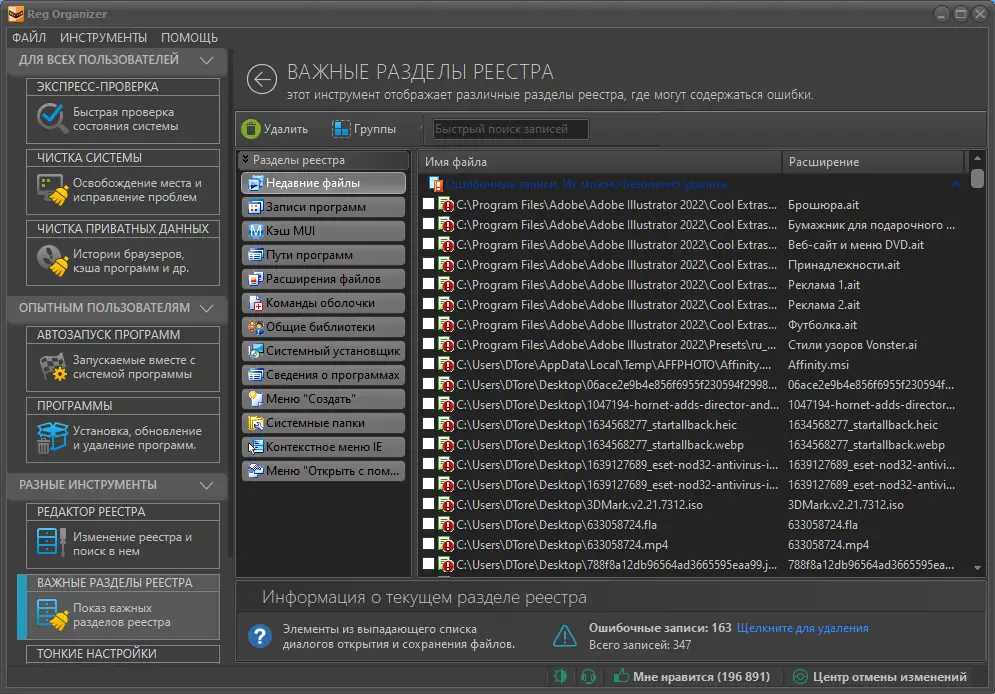The height and width of the screenshot is (694, 995).
Task: Click the error group header icon above list
Action: coord(436,184)
